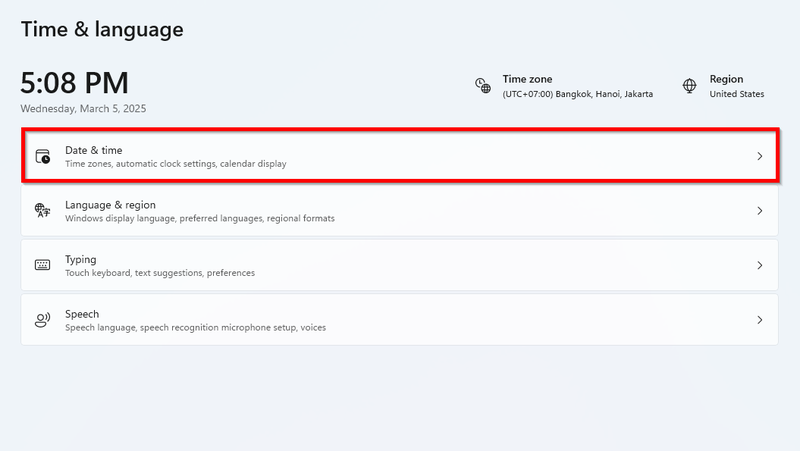Open Language & region settings

click(x=399, y=211)
